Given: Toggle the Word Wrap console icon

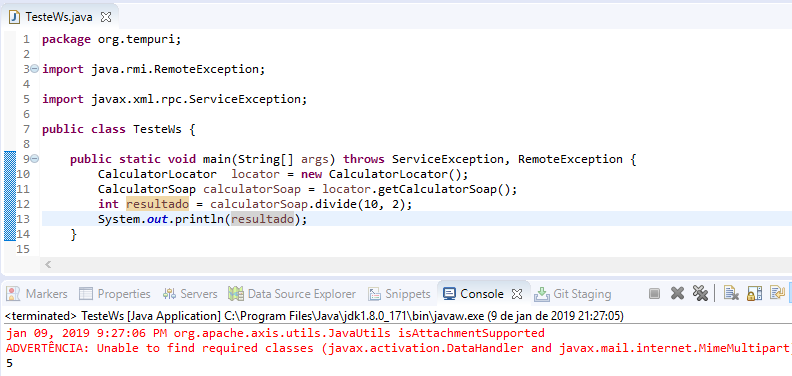Looking at the screenshot, I should [776, 293].
